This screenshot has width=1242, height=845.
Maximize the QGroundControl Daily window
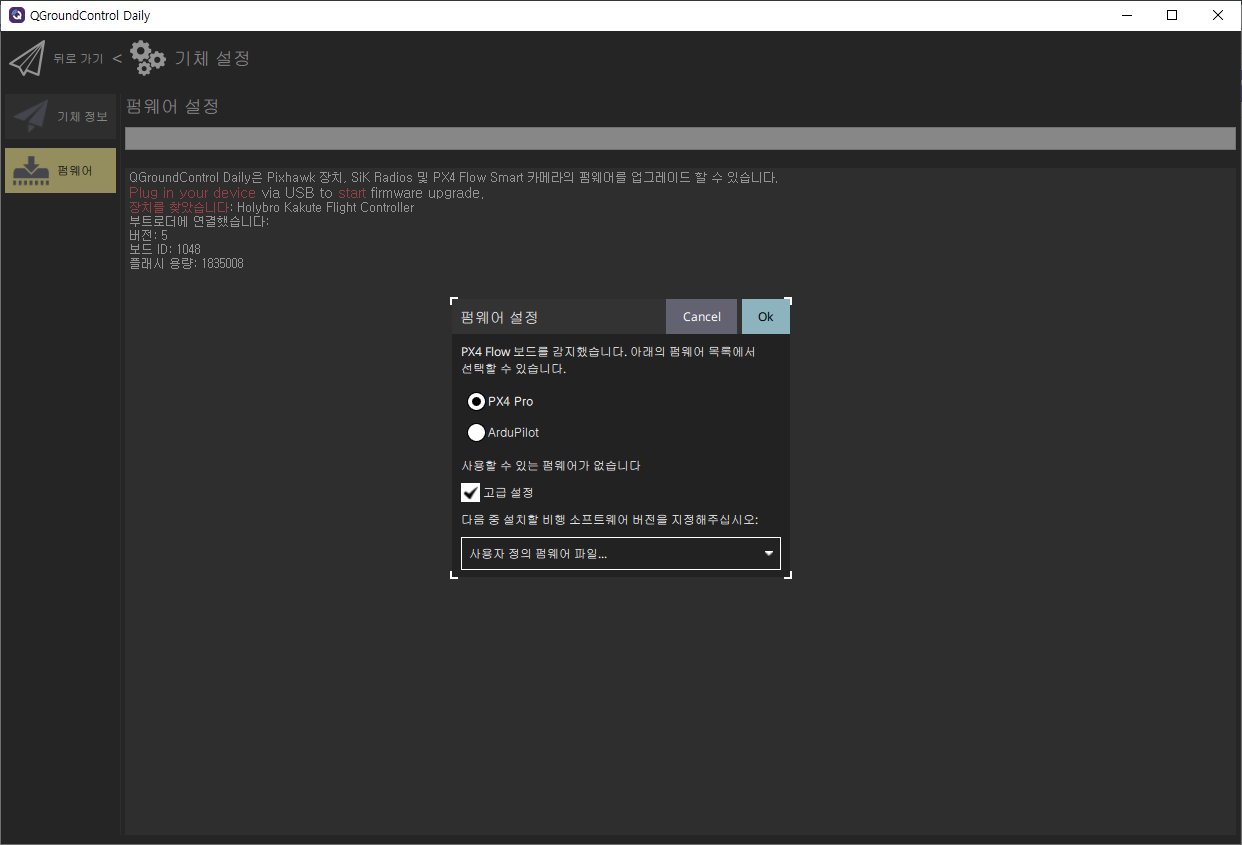pyautogui.click(x=1172, y=15)
